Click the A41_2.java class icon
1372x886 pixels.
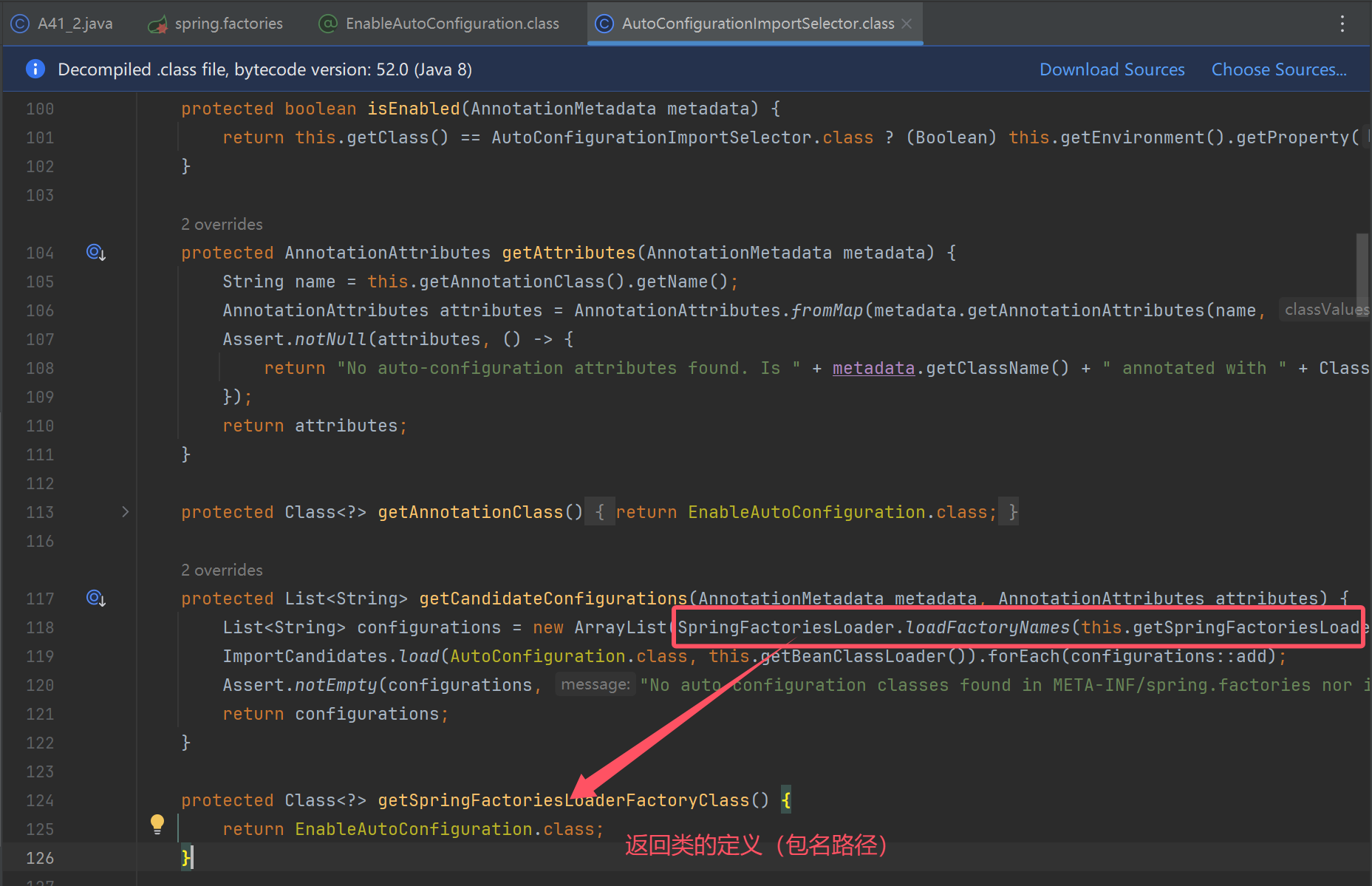coord(20,24)
